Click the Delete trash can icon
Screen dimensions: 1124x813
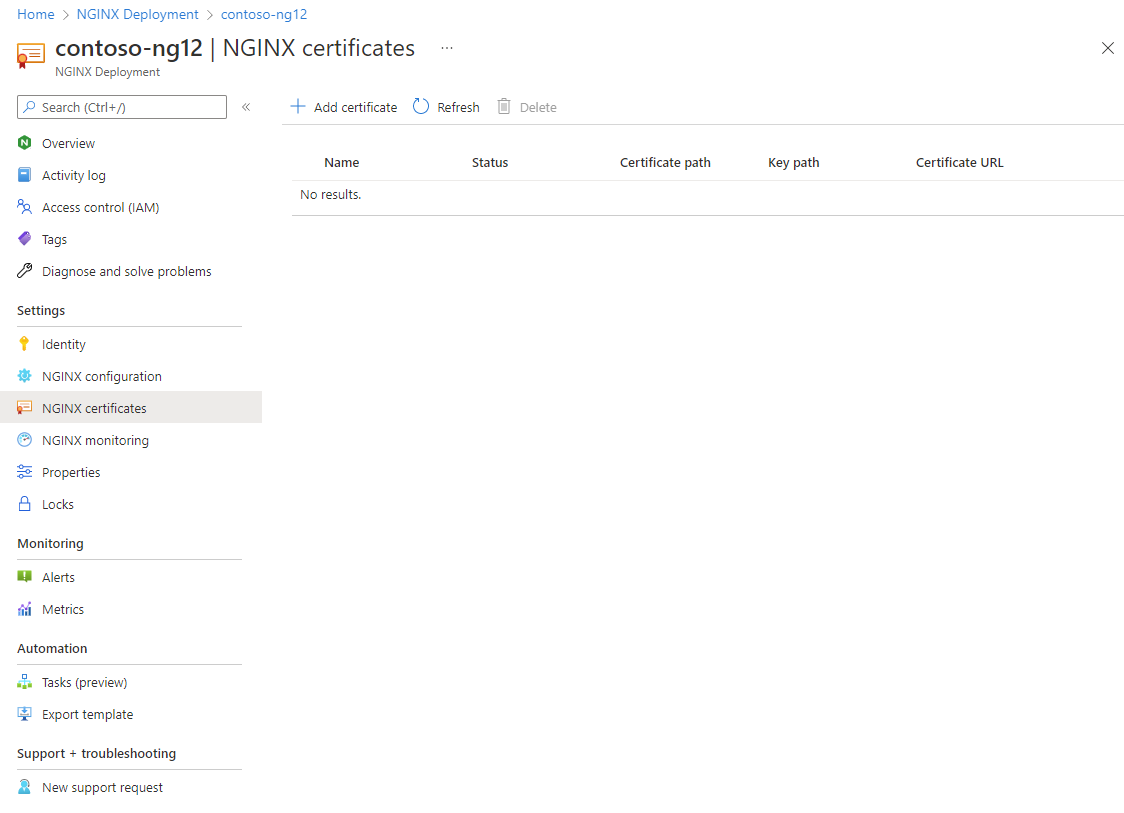[x=504, y=107]
